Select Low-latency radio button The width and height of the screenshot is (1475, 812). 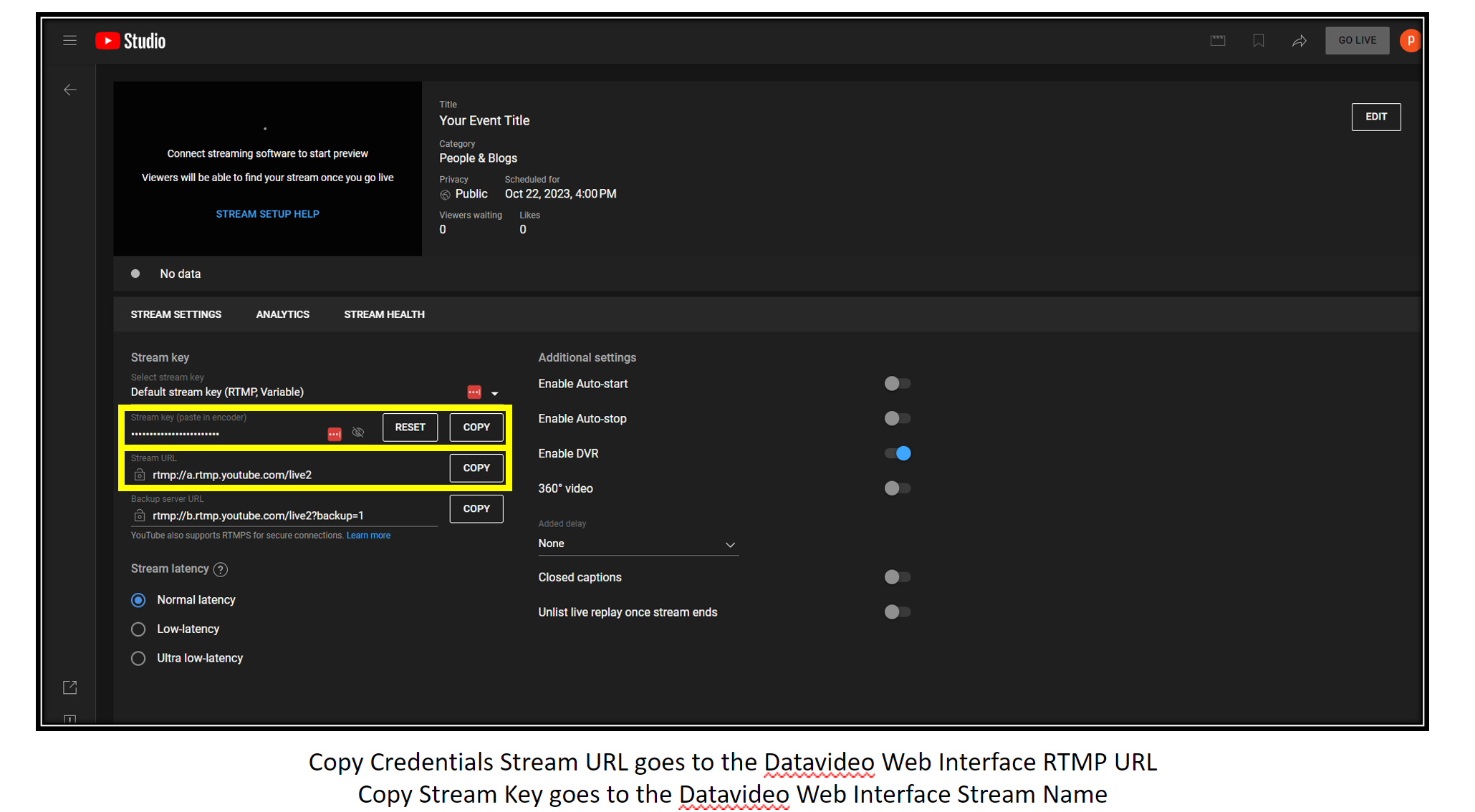(138, 629)
